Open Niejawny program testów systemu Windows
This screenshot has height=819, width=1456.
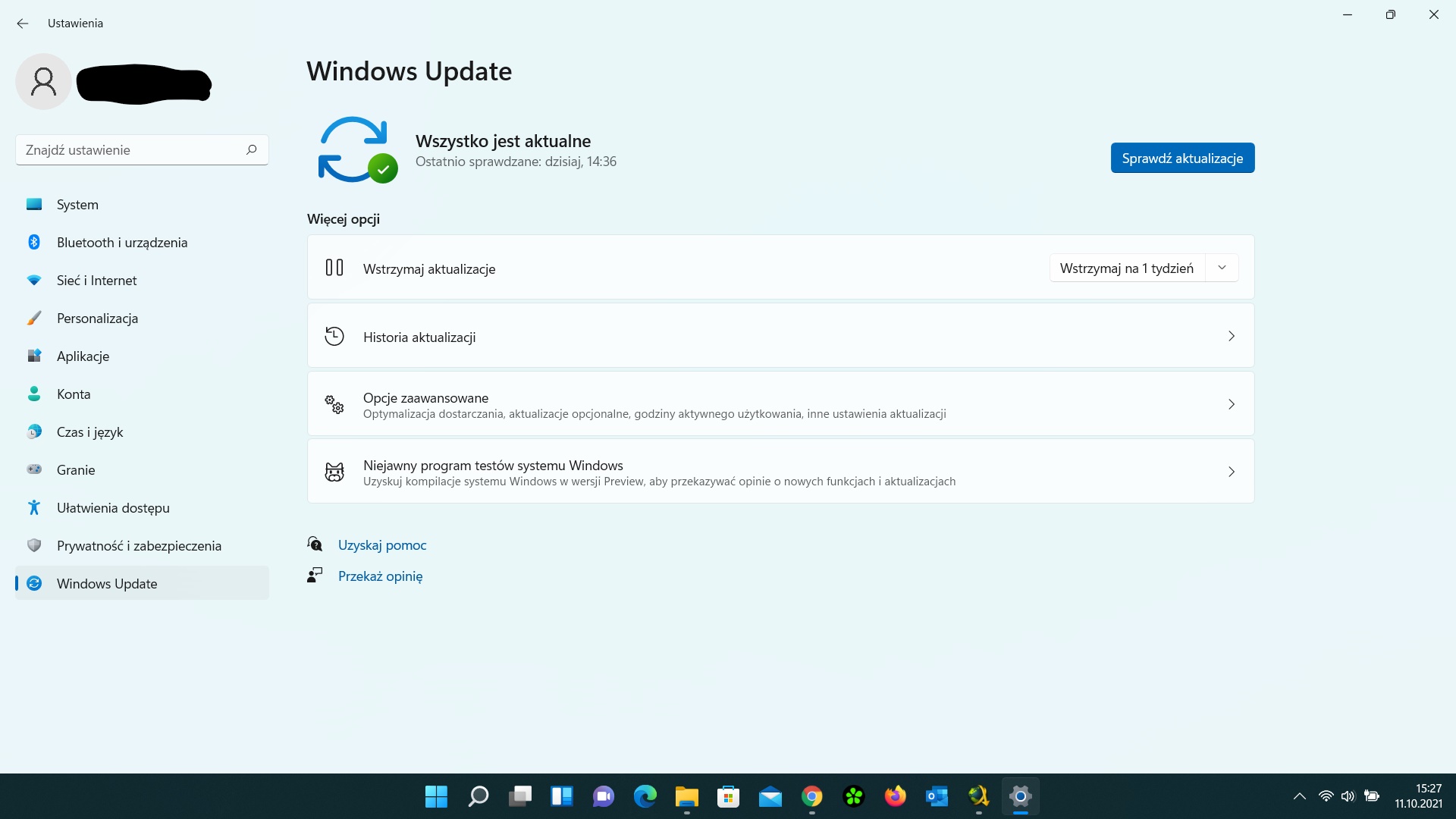[780, 472]
